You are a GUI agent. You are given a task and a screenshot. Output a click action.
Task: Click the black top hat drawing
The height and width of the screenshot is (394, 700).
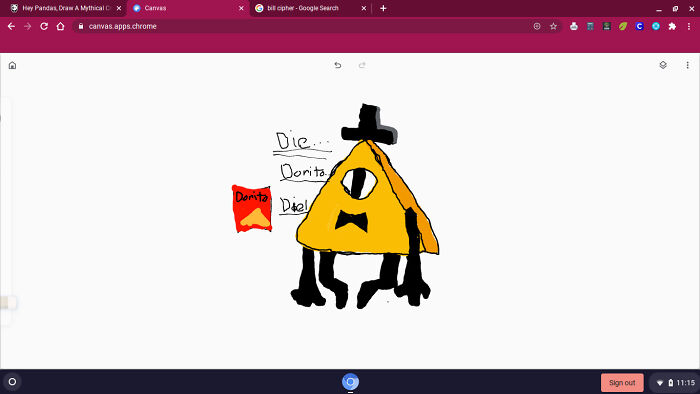pos(369,124)
